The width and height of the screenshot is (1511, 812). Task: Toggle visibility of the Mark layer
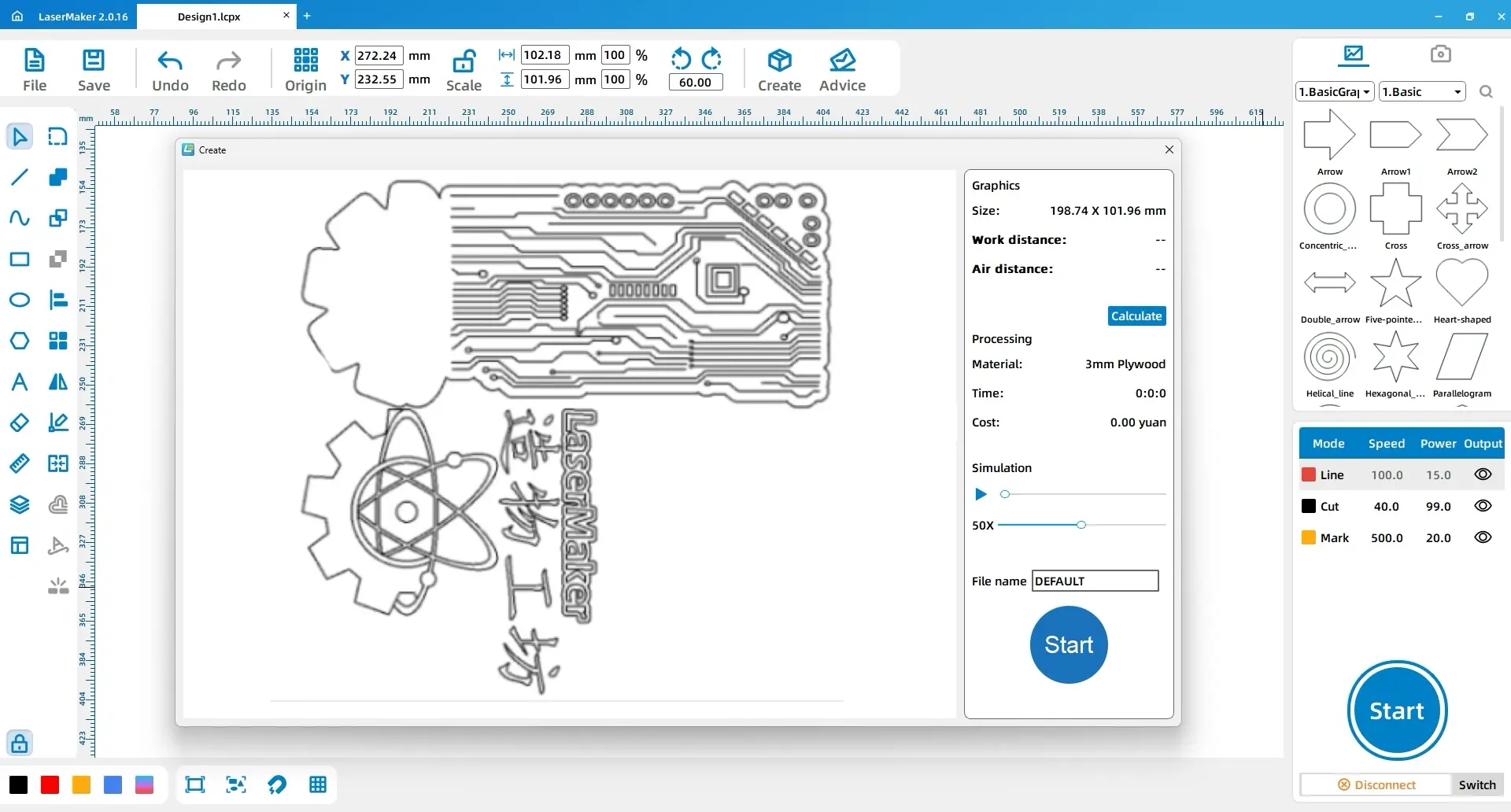click(1483, 537)
